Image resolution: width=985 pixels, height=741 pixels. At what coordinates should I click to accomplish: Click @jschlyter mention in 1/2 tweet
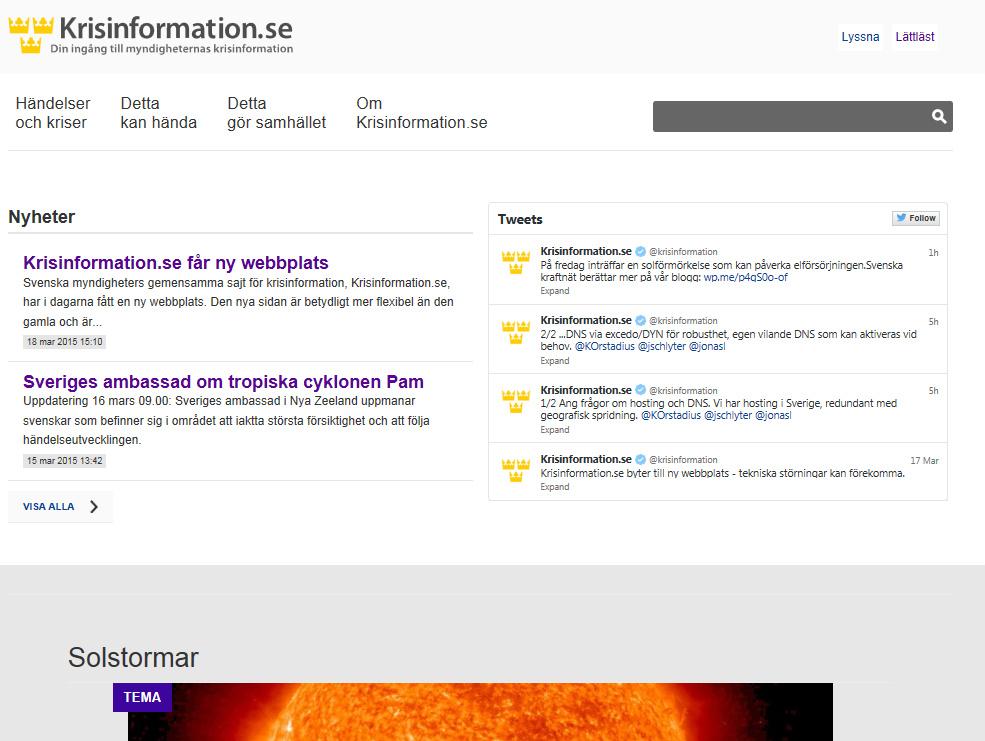point(727,415)
